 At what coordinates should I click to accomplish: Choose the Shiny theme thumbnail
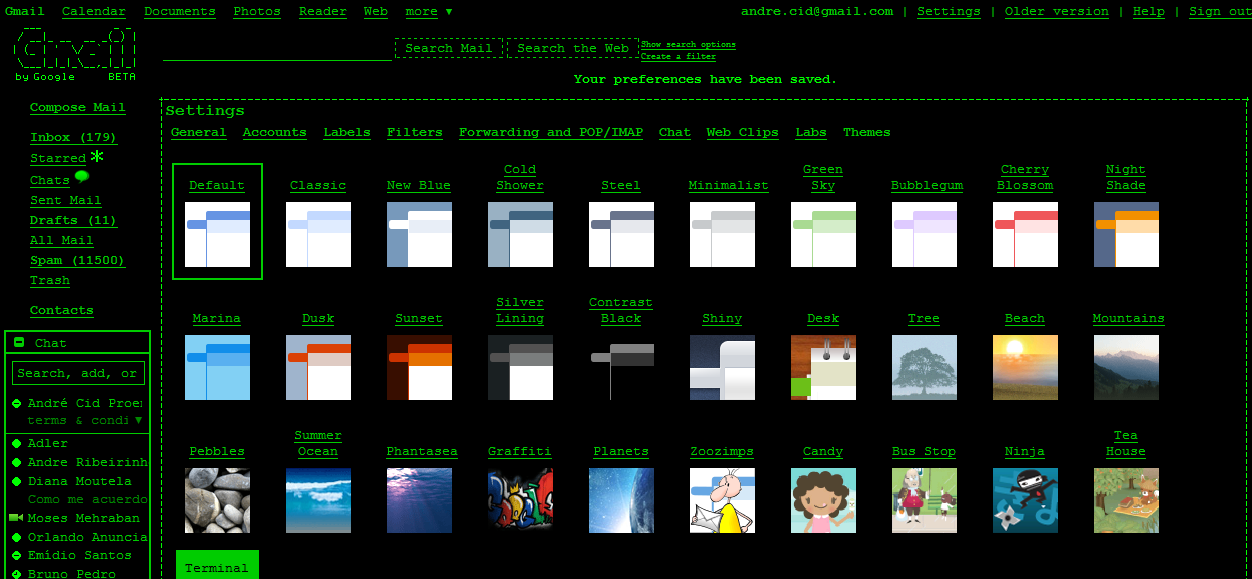tap(722, 368)
